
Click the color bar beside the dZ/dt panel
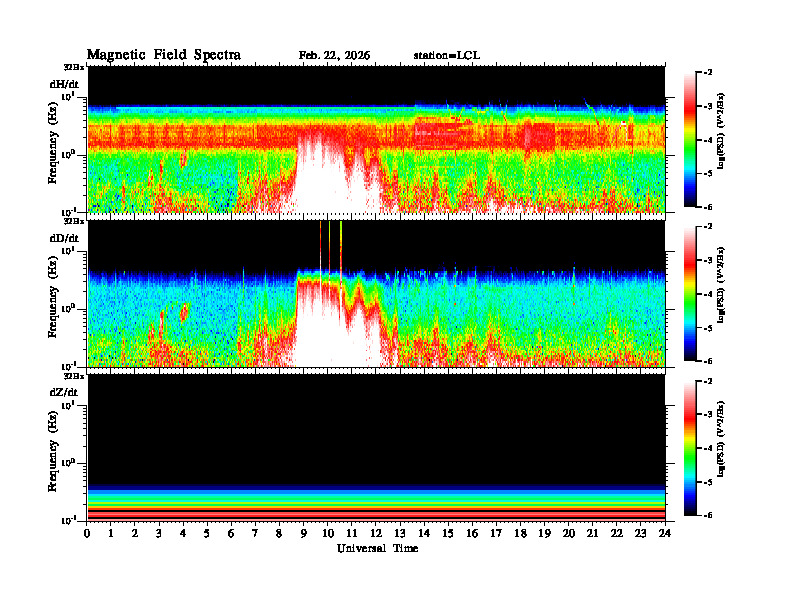click(690, 448)
